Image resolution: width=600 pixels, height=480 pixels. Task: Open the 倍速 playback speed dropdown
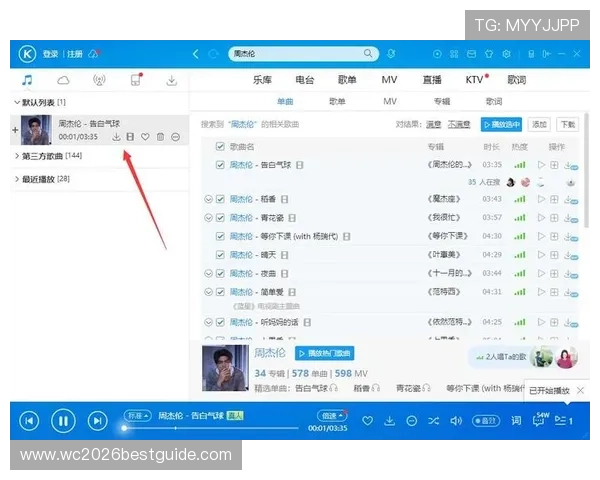tap(332, 416)
